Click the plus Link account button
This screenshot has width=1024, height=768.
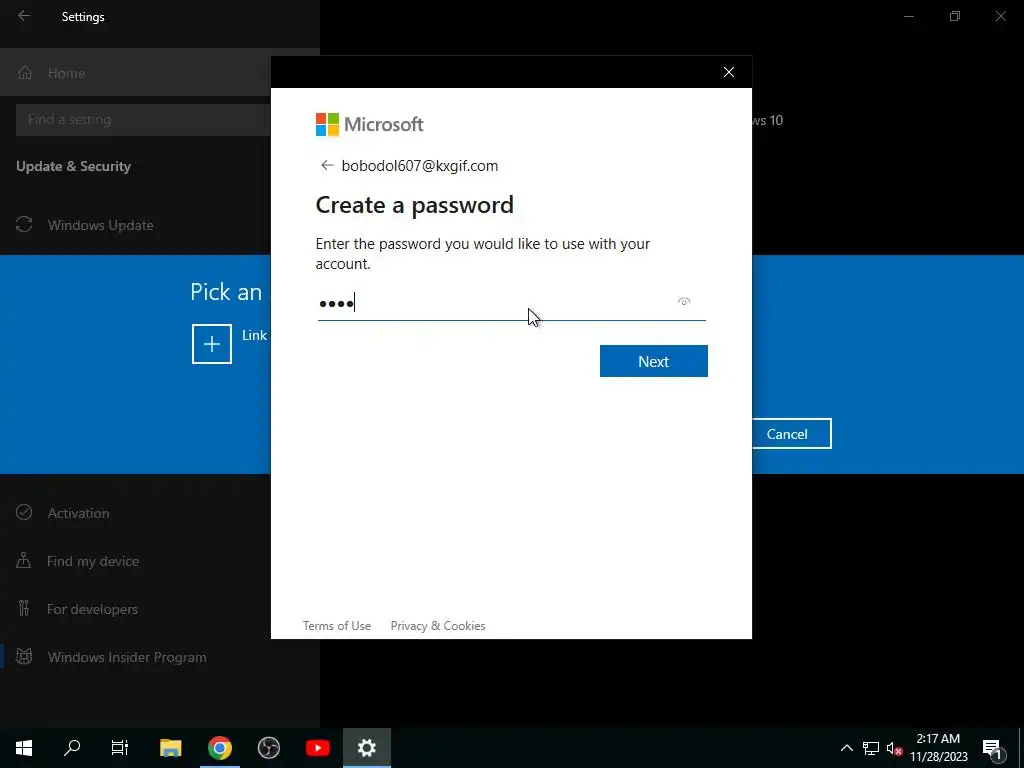[212, 344]
